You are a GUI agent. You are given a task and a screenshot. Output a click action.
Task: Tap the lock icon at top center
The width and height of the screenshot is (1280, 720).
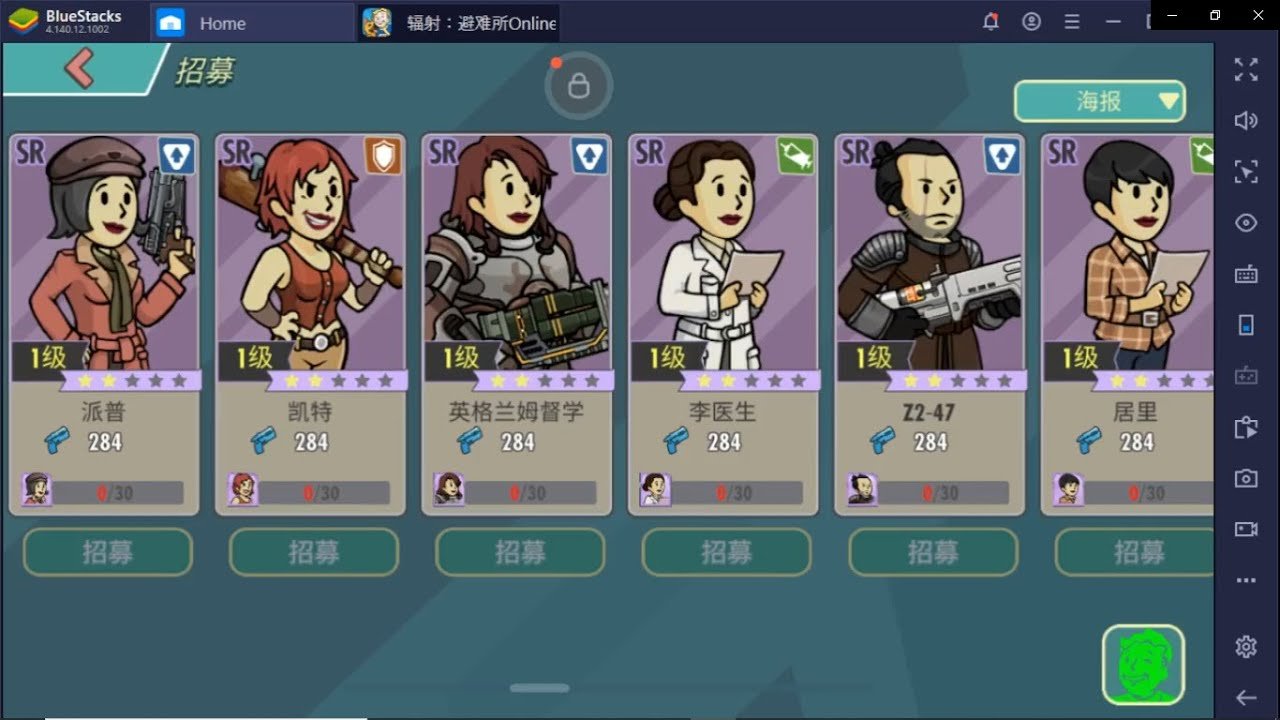[578, 87]
